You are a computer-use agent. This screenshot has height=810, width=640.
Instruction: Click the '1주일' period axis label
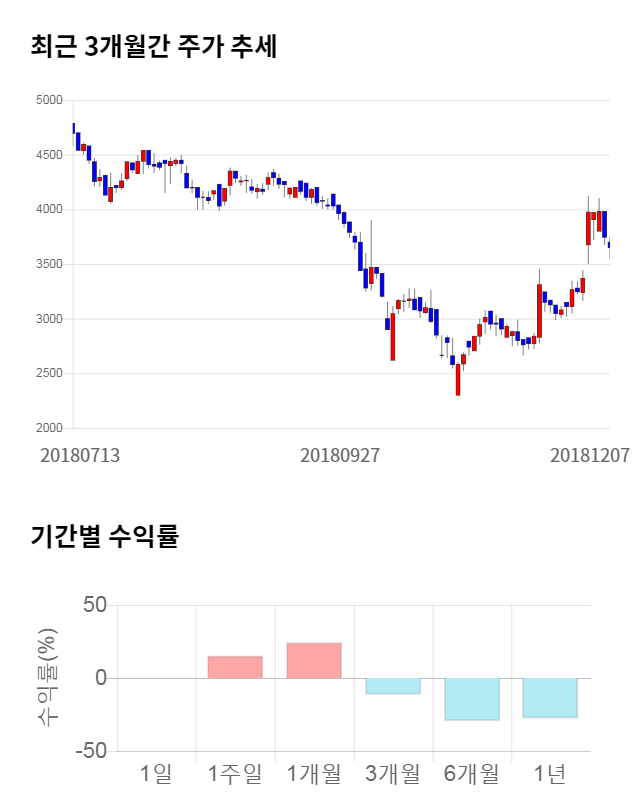(x=235, y=773)
